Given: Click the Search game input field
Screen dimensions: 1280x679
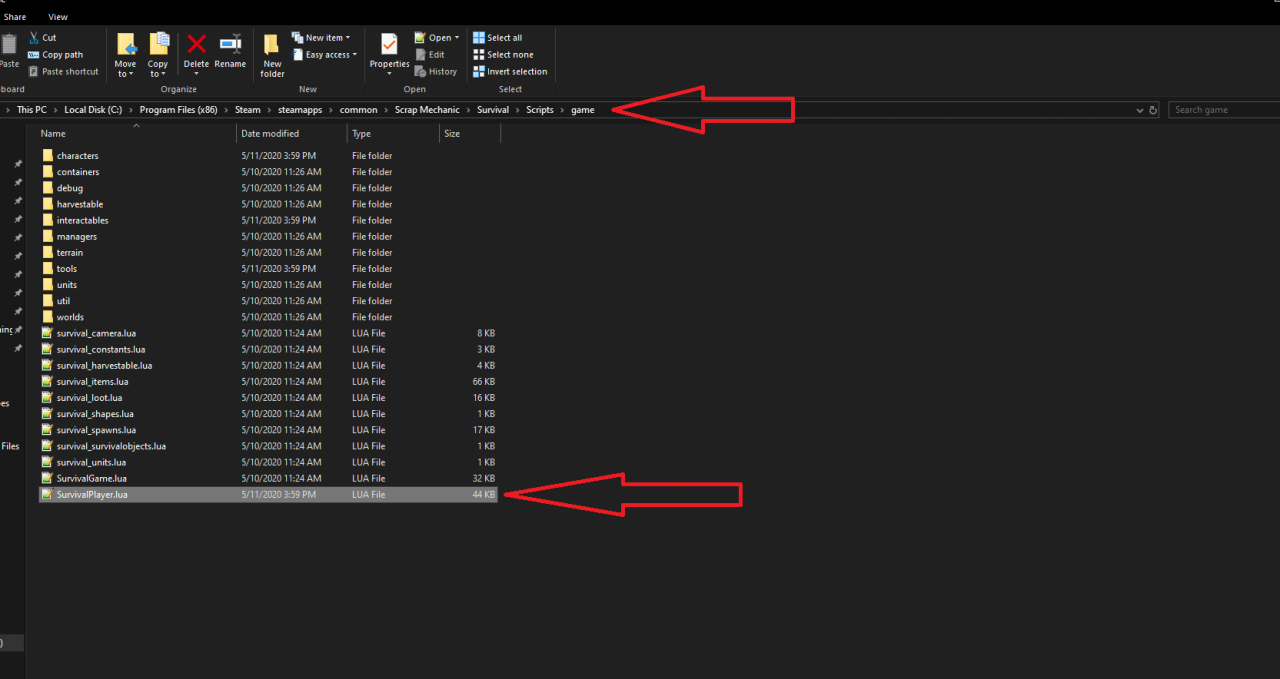Looking at the screenshot, I should (x=1220, y=110).
